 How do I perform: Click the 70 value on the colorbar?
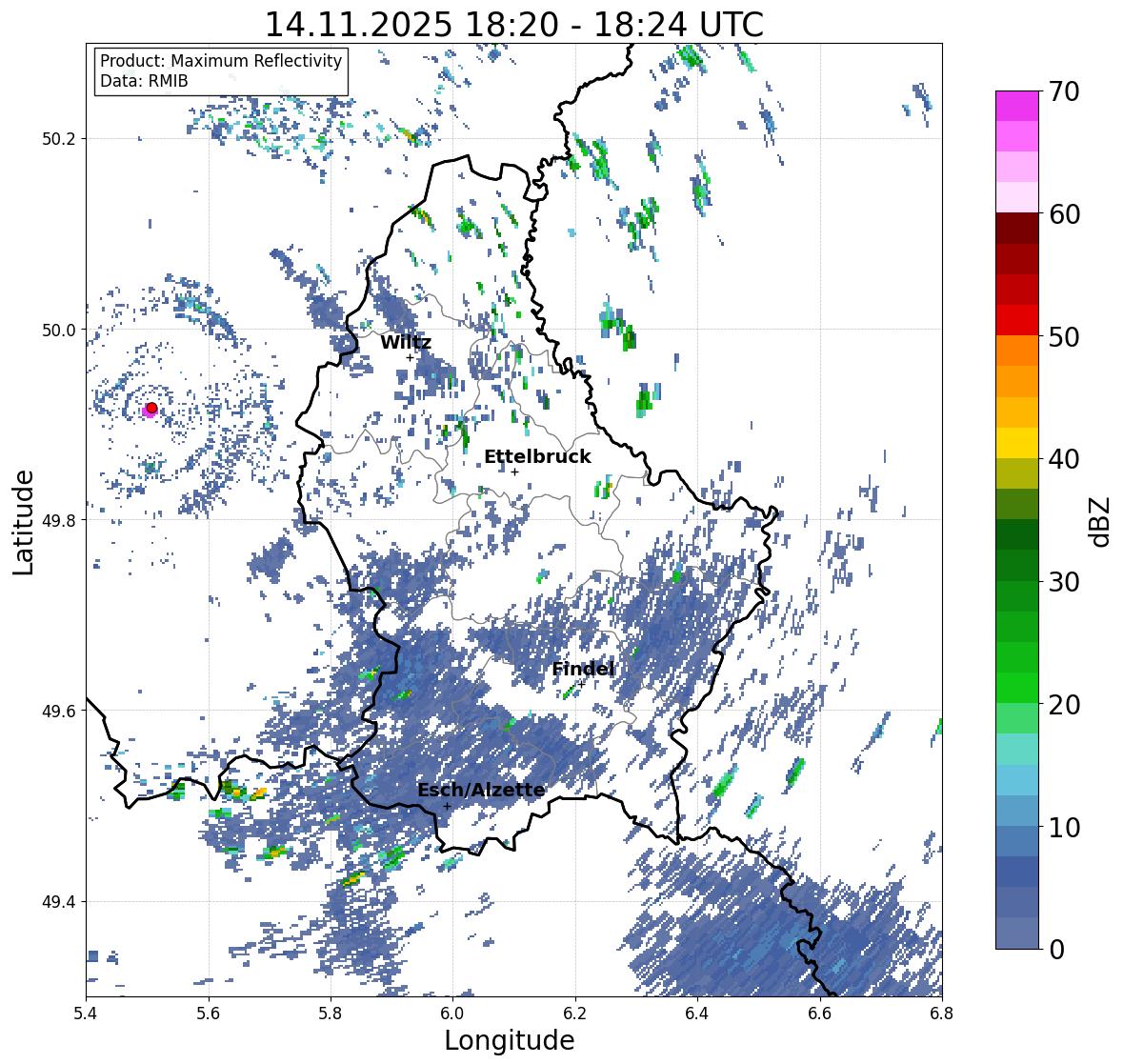click(1064, 91)
